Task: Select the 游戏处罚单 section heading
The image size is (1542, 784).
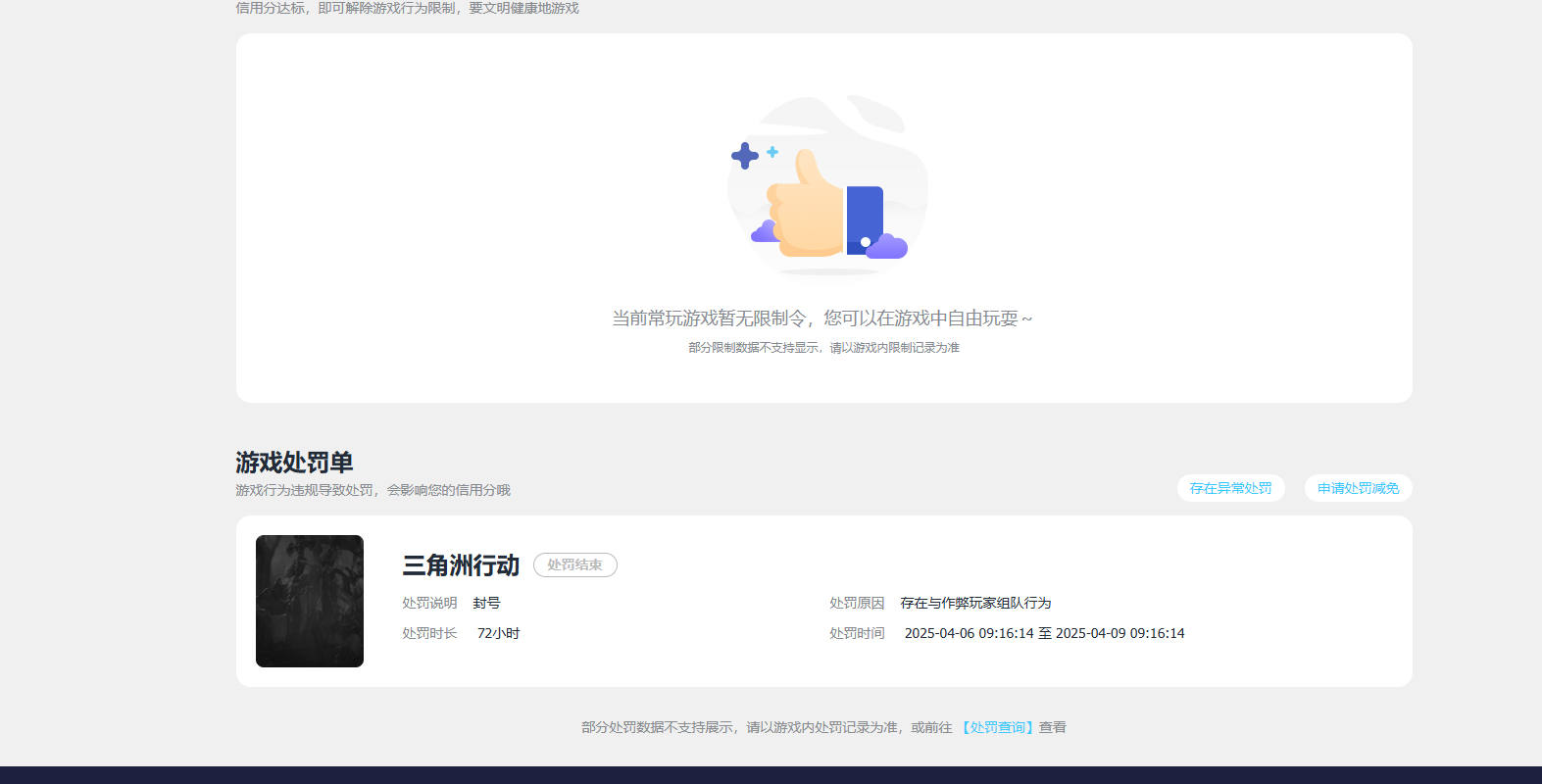Action: coord(294,462)
